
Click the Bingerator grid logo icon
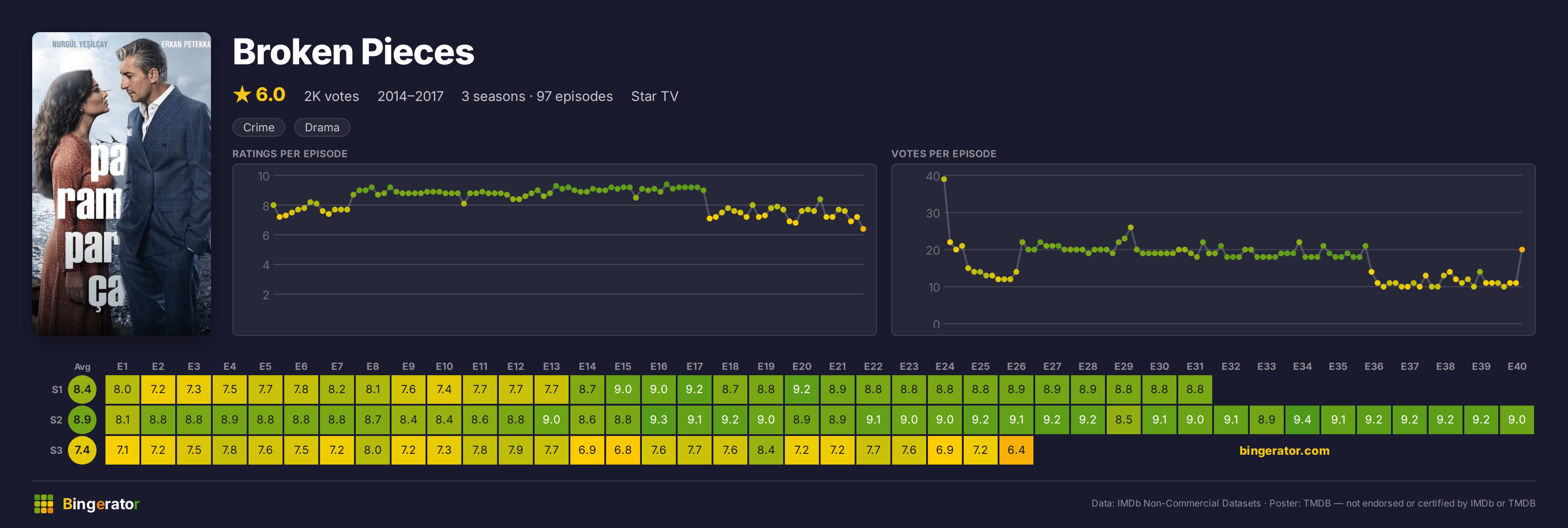point(44,504)
